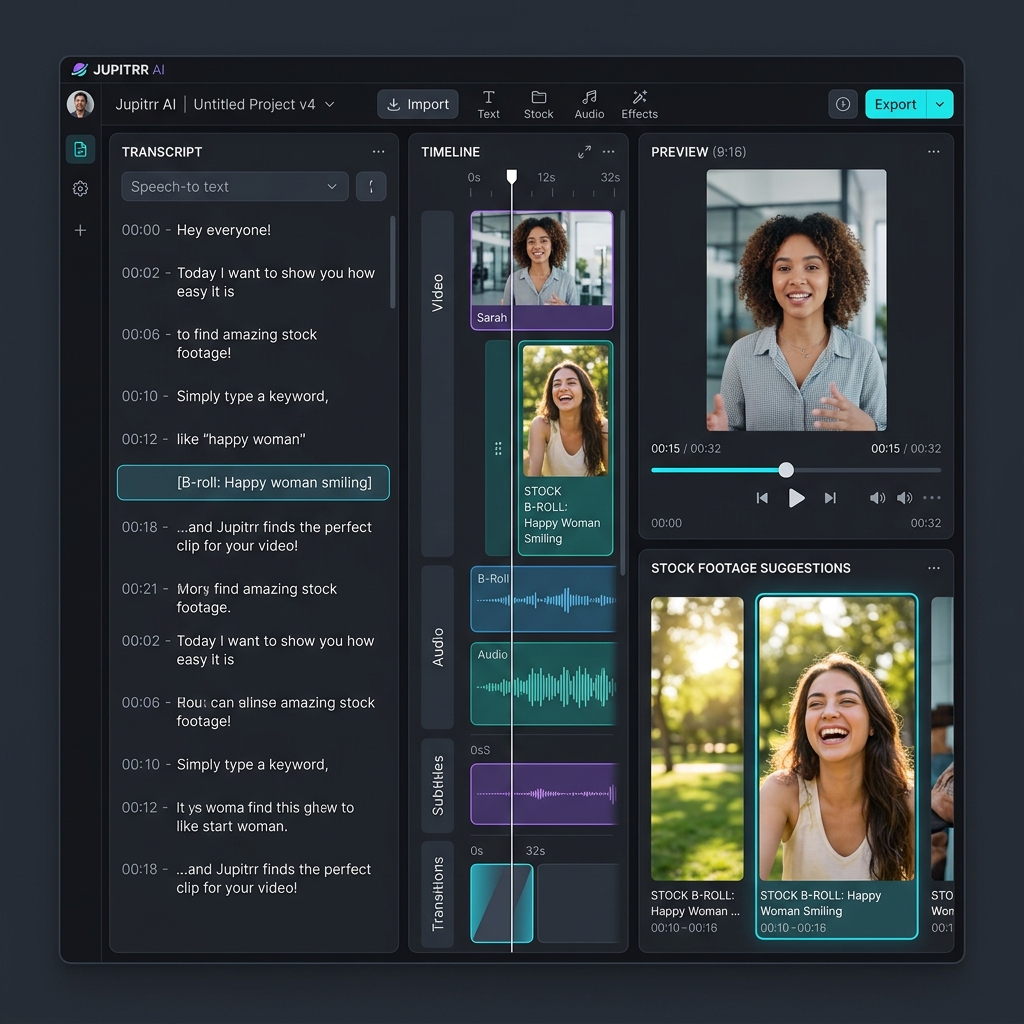Click the first volume speaker icon
This screenshot has width=1024, height=1024.
pyautogui.click(x=877, y=498)
